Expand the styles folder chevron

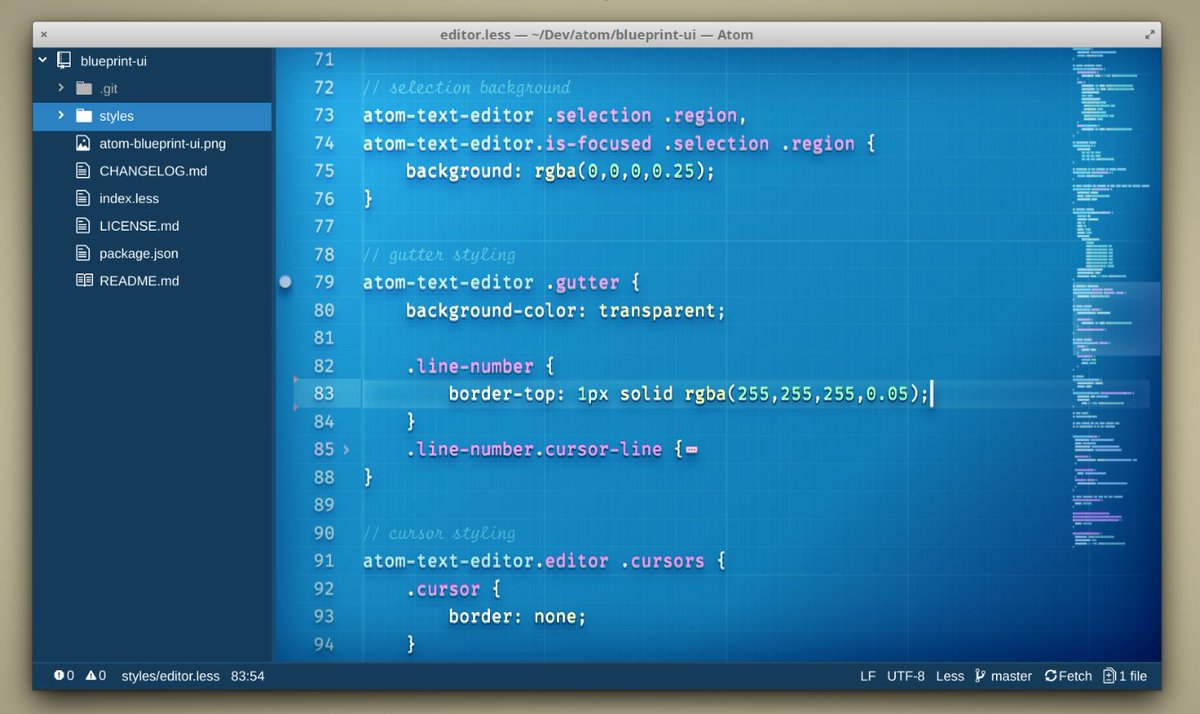[x=61, y=116]
